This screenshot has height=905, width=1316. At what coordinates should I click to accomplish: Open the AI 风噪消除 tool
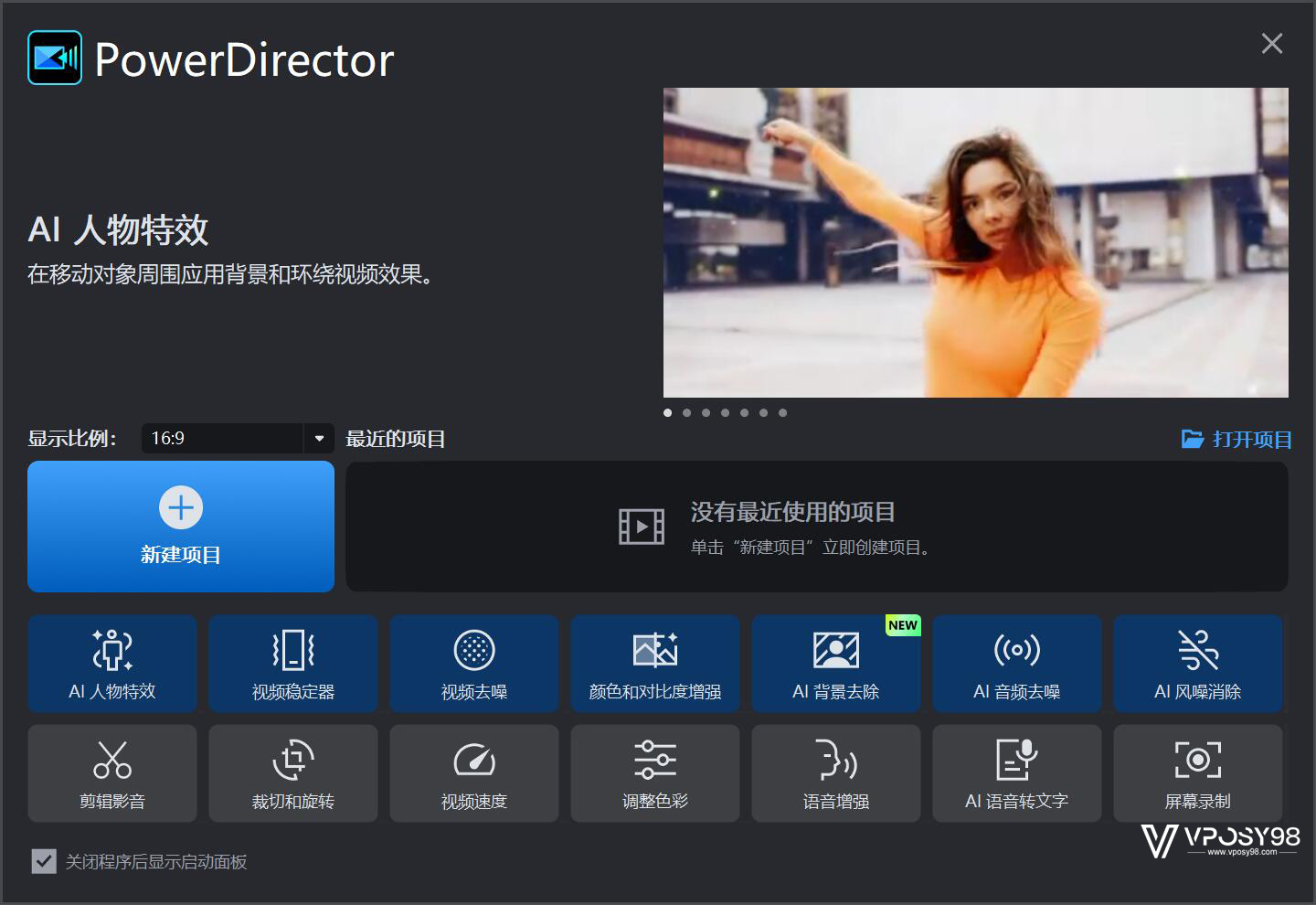click(1198, 664)
